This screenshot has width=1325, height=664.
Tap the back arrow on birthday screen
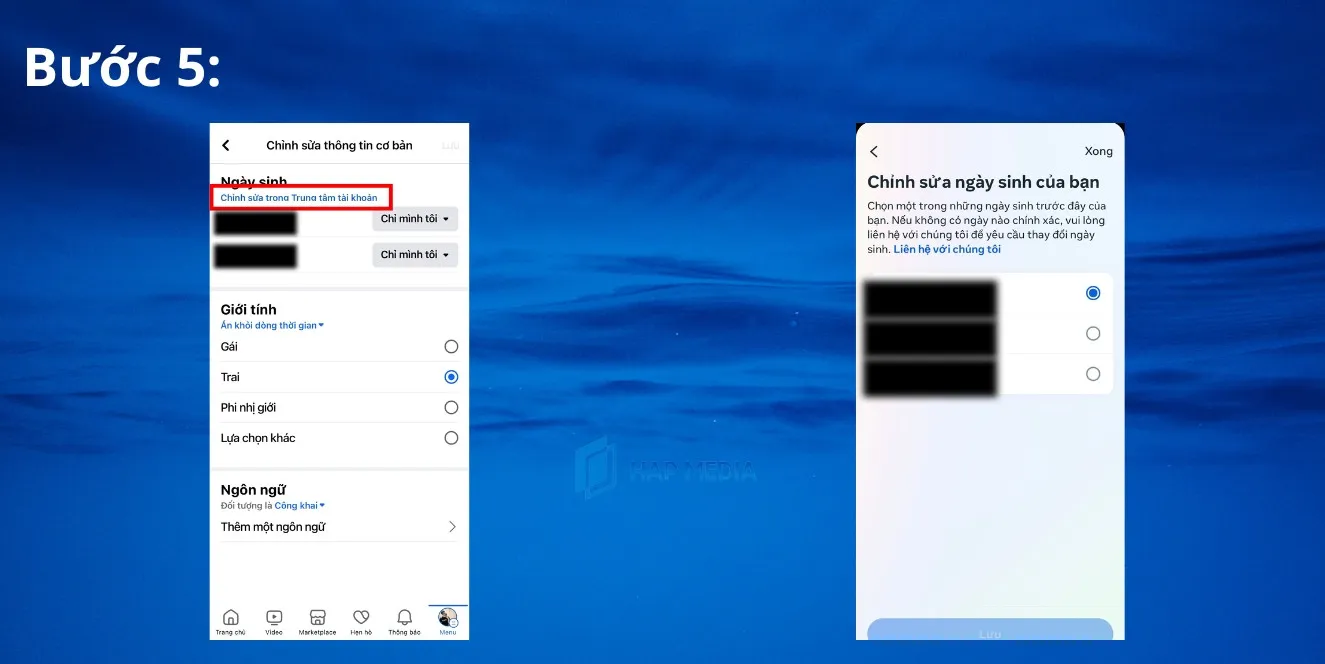coord(874,151)
